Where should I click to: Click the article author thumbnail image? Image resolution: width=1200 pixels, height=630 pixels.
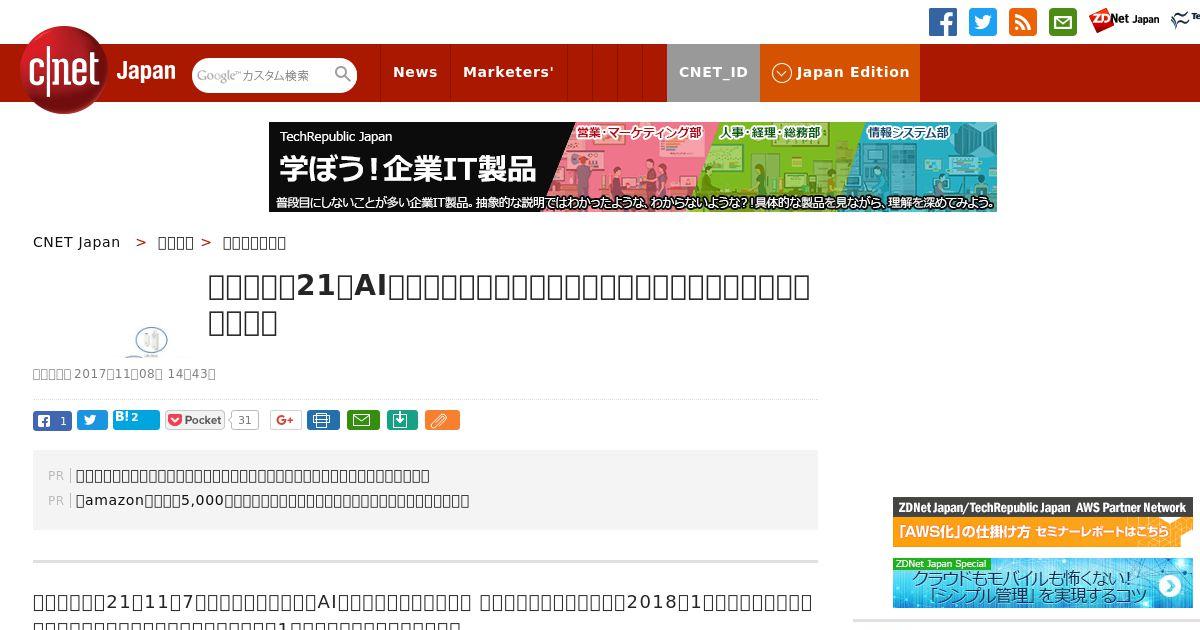click(152, 340)
